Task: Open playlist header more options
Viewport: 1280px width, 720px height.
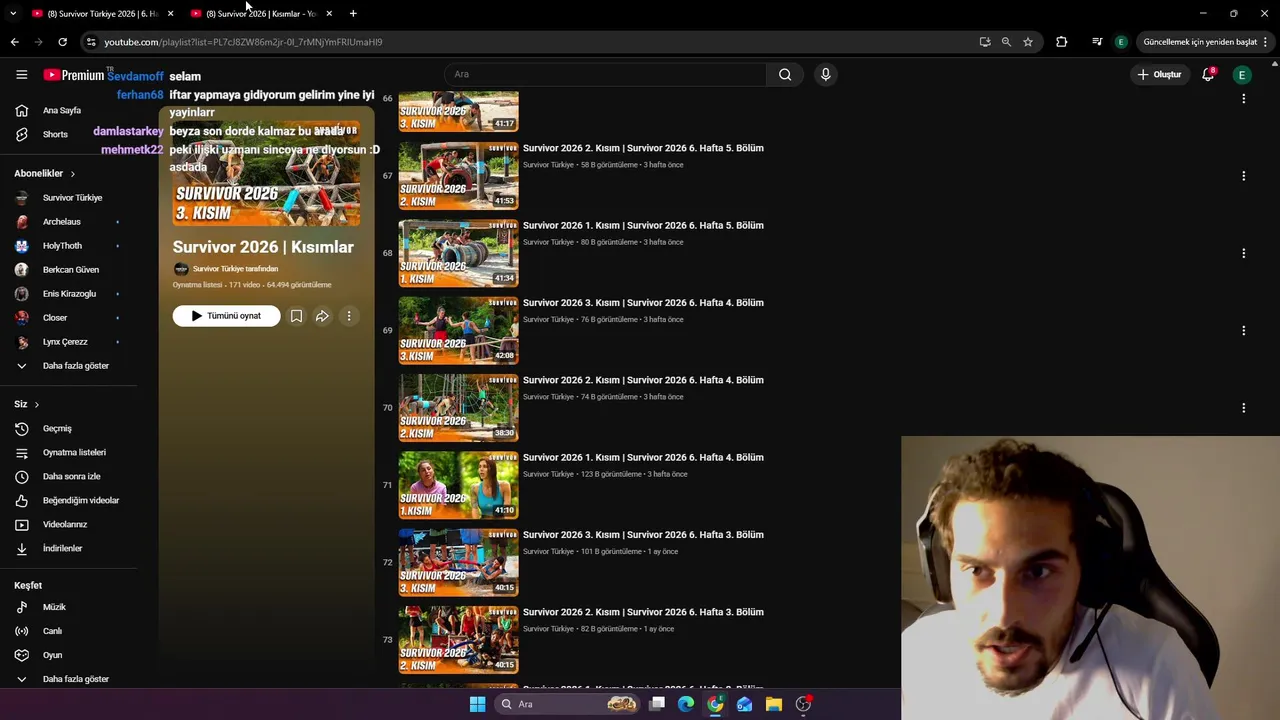Action: tap(349, 316)
